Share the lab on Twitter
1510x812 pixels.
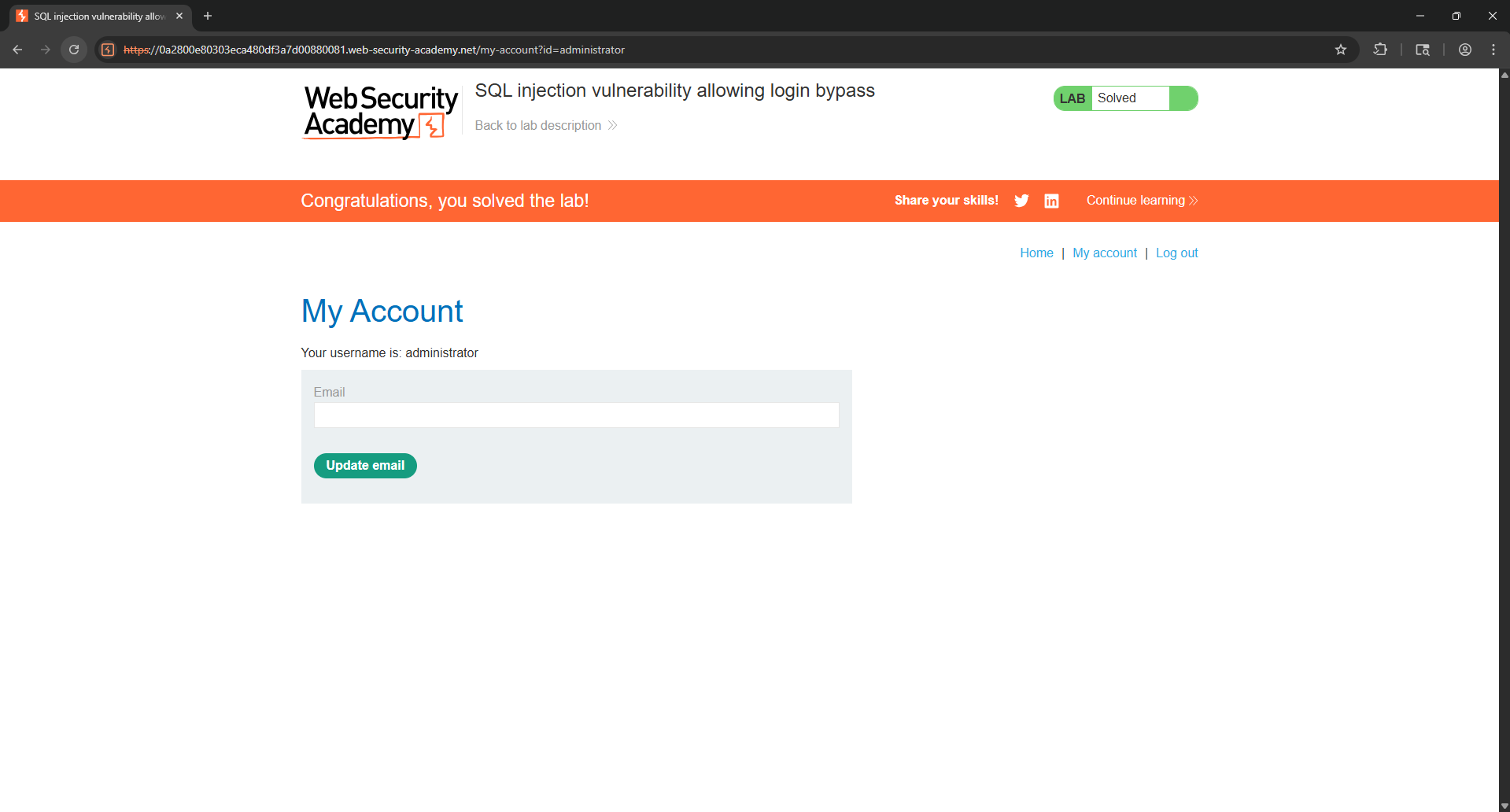tap(1021, 201)
